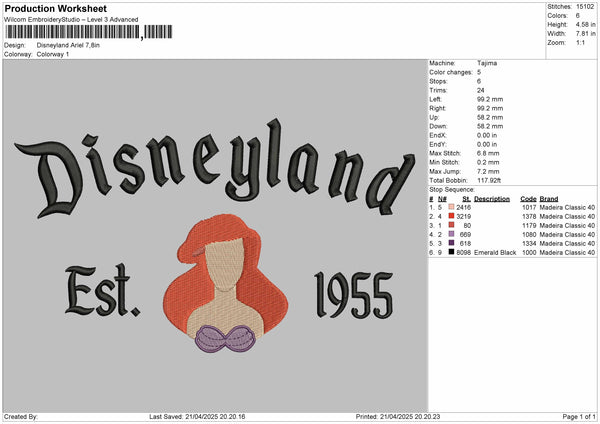Click the Max Stitch value '6.8 mm'

pos(488,153)
